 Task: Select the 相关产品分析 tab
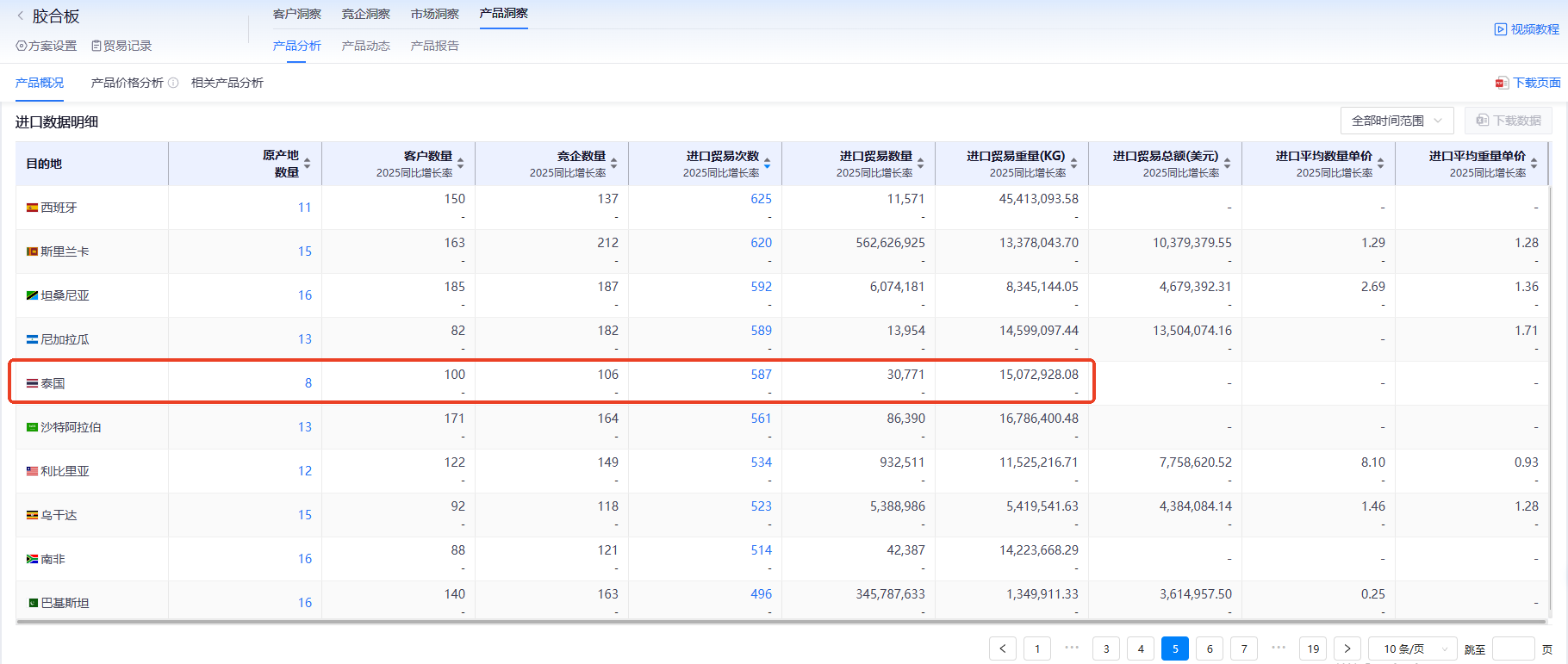coord(227,83)
